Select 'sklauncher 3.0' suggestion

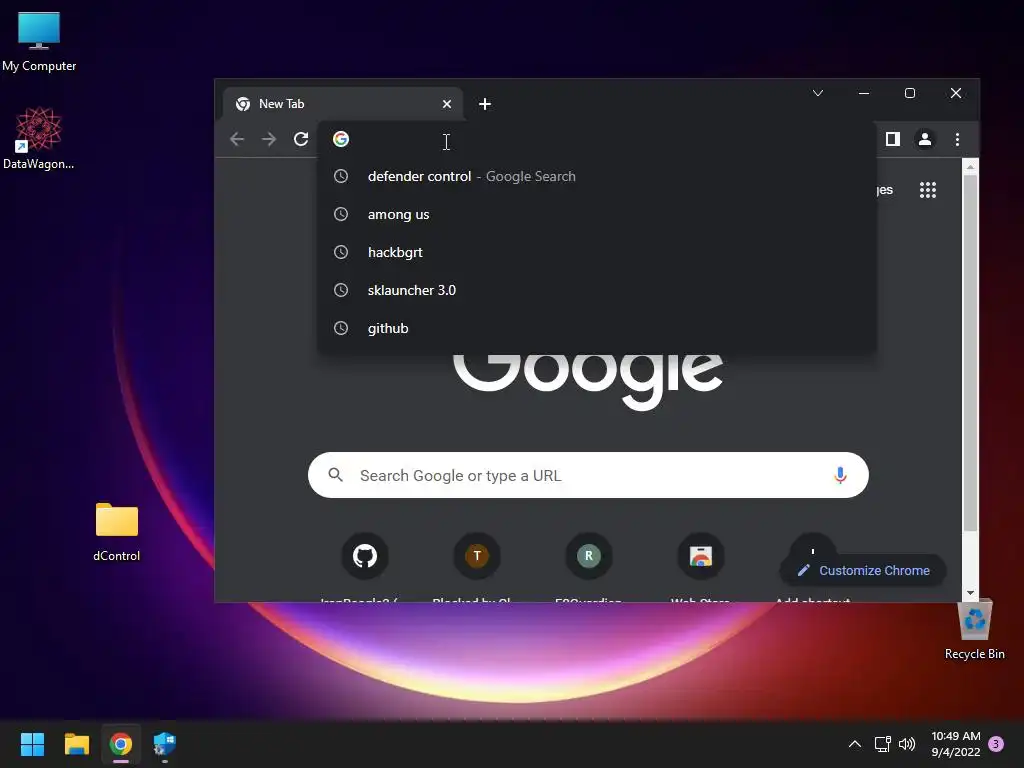tap(597, 290)
